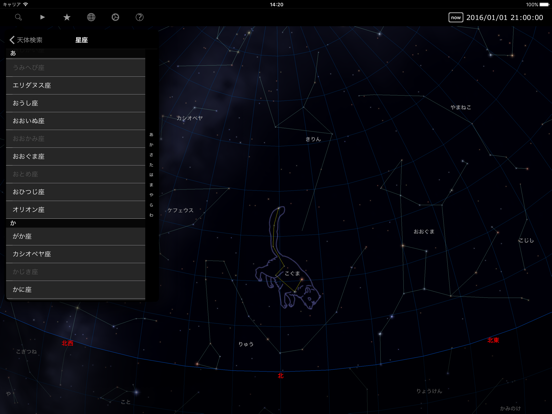
Task: Click the date and time display
Action: pos(504,18)
